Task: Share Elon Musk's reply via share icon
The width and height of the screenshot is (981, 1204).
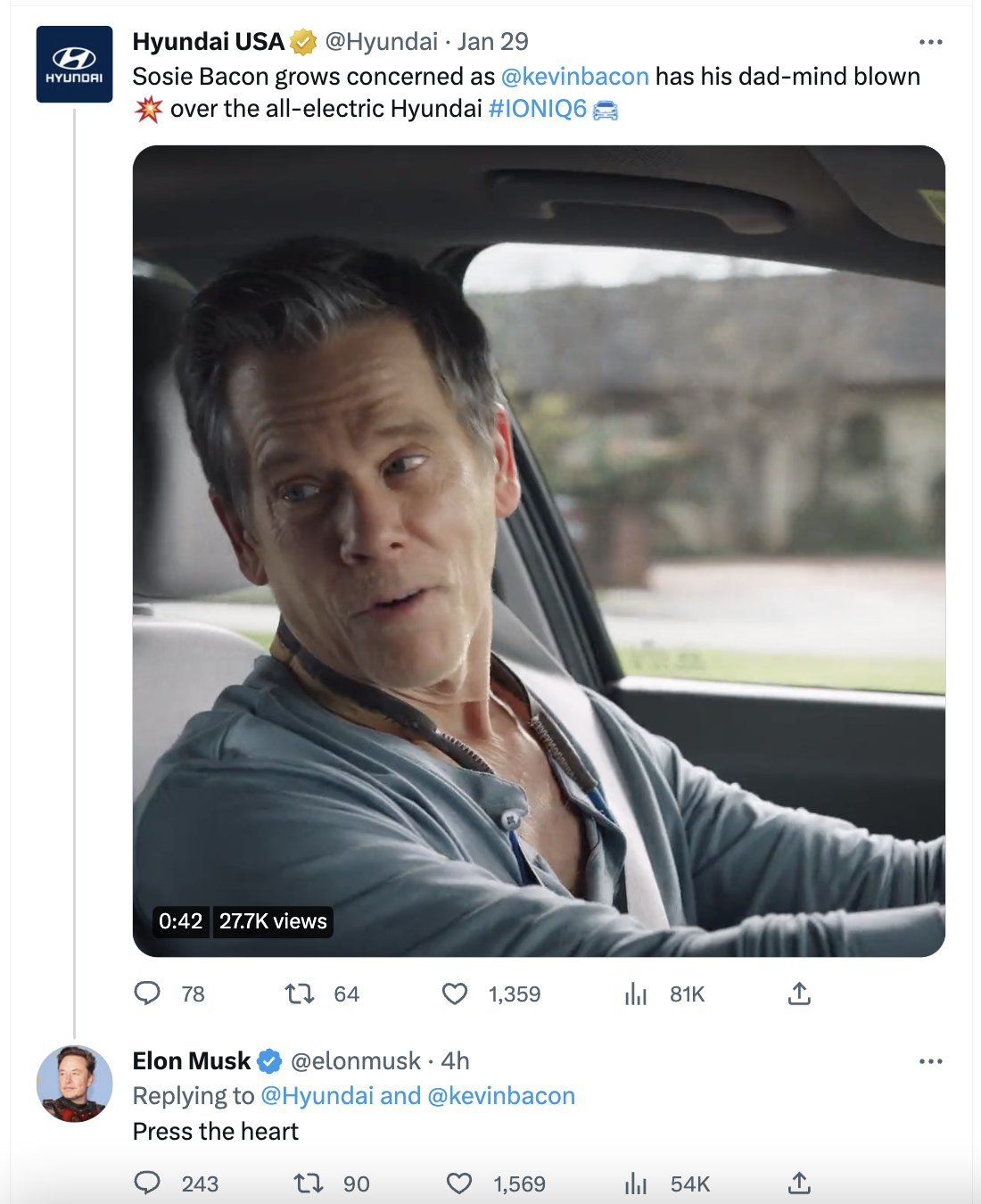Action: pos(799,1183)
